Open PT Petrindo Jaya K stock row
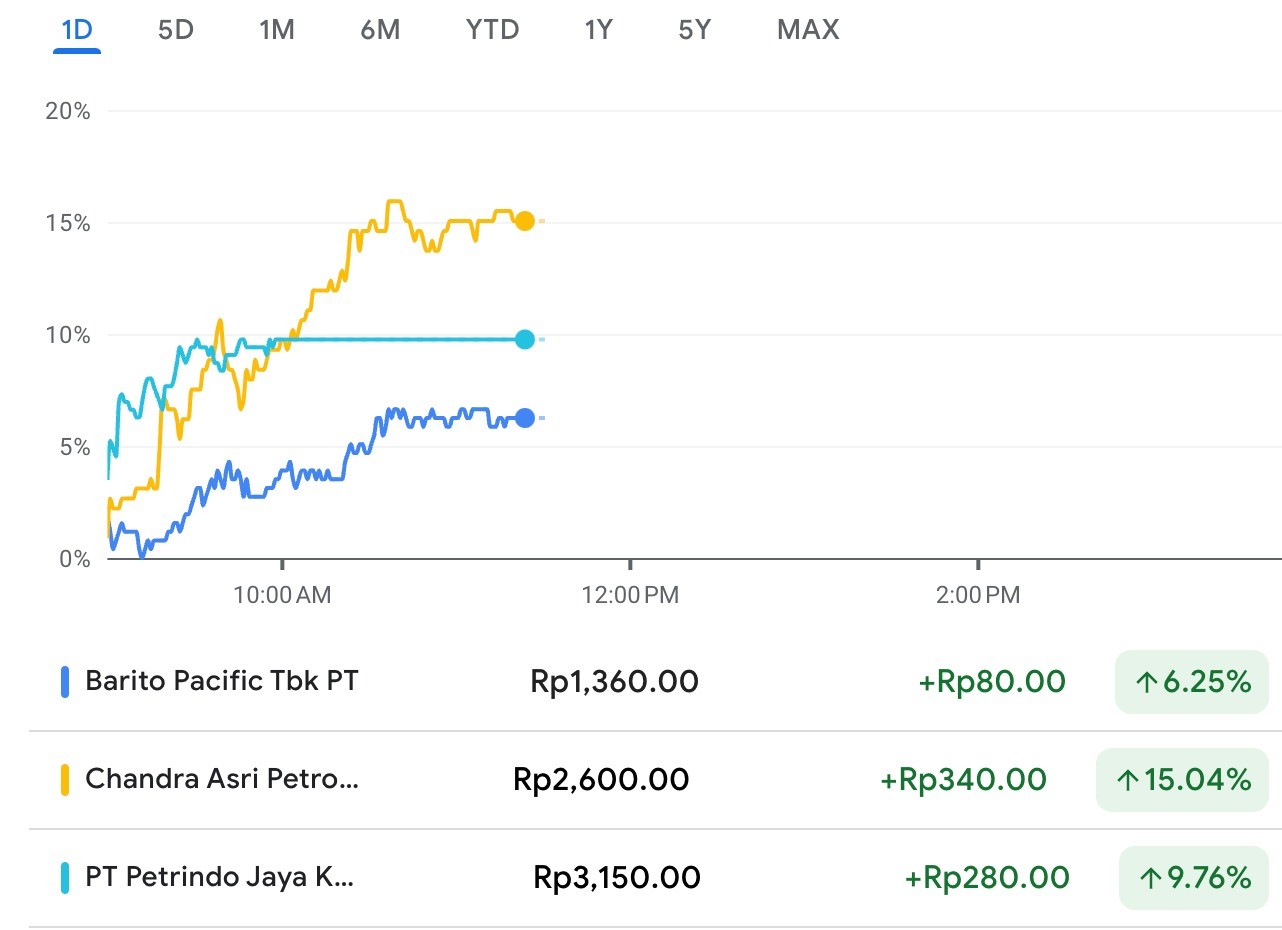This screenshot has width=1282, height=930. click(x=655, y=878)
